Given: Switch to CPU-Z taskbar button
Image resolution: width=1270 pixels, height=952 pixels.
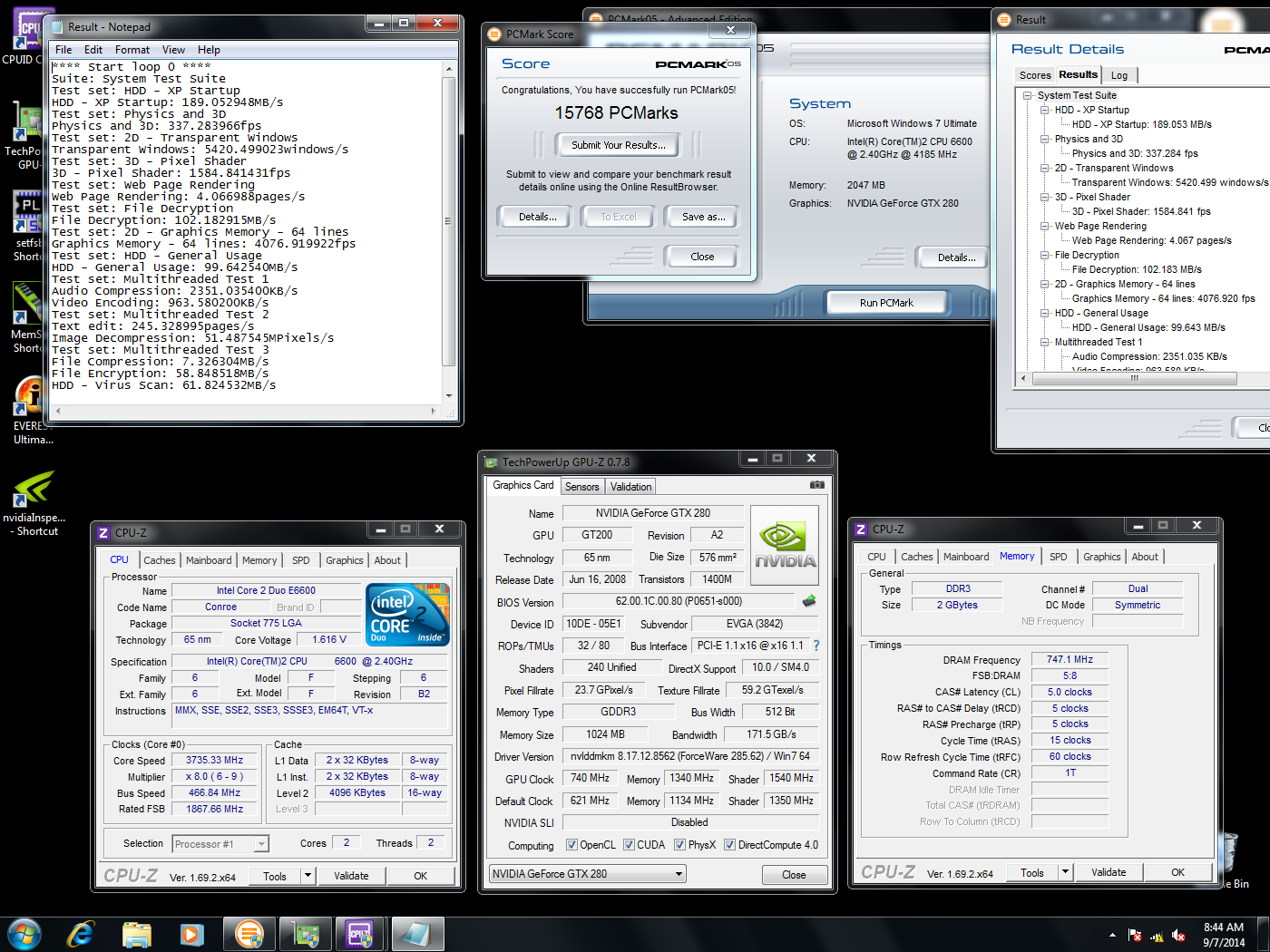Looking at the screenshot, I should click(x=360, y=934).
